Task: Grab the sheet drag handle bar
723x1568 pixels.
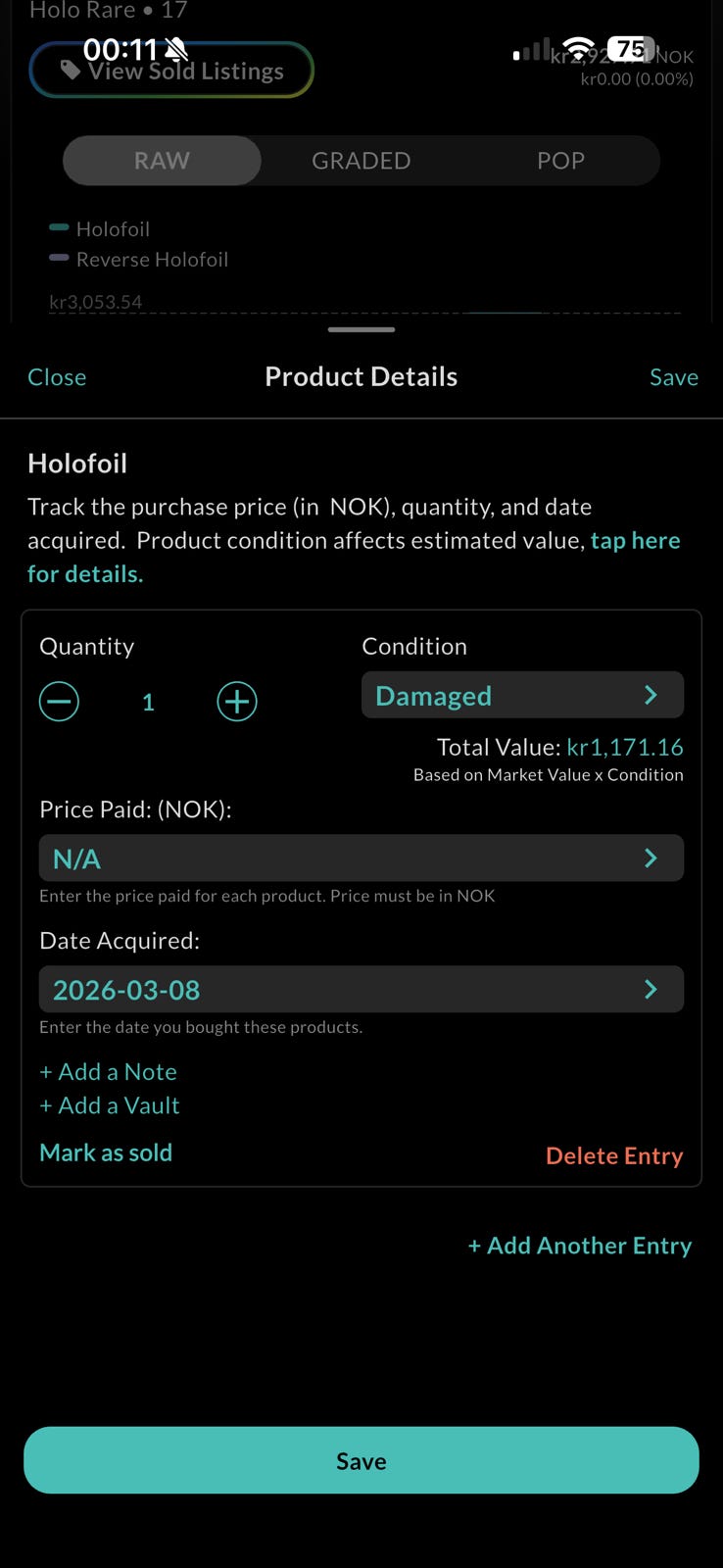Action: tap(361, 330)
